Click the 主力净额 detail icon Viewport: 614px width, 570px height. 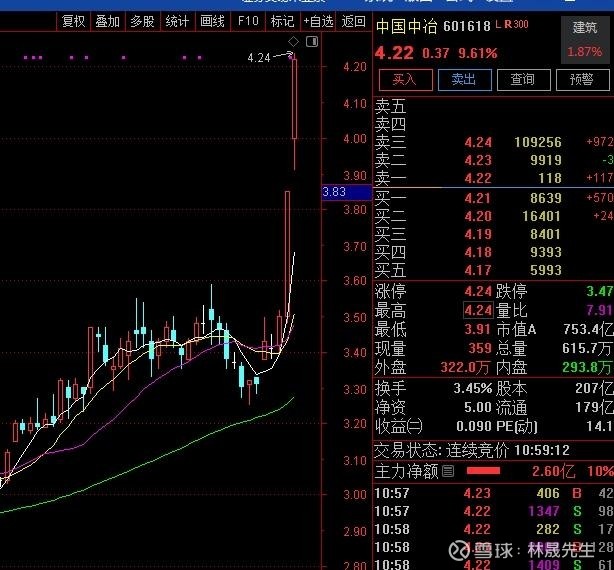point(448,471)
